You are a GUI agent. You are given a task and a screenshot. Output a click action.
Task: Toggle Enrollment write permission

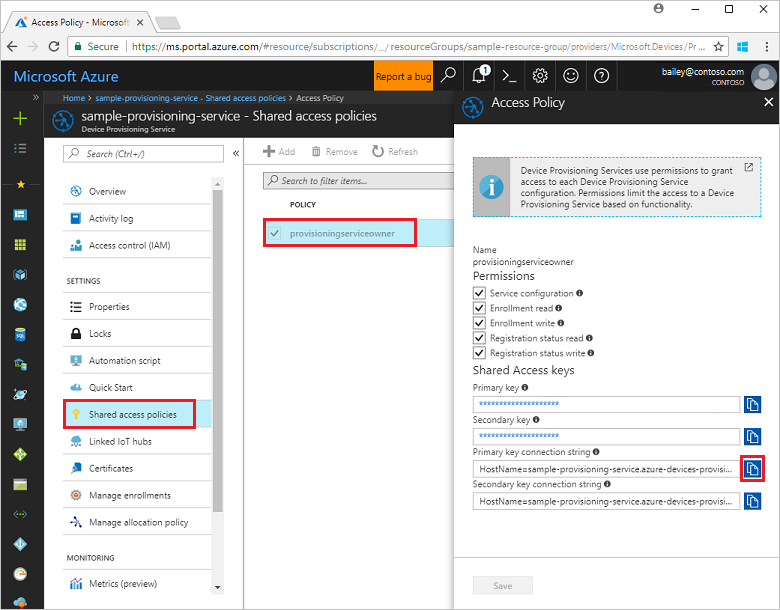coord(479,323)
